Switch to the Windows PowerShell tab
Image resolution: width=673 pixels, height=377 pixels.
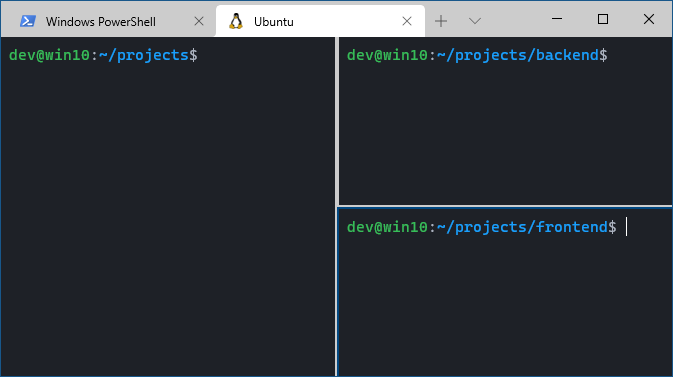click(108, 21)
